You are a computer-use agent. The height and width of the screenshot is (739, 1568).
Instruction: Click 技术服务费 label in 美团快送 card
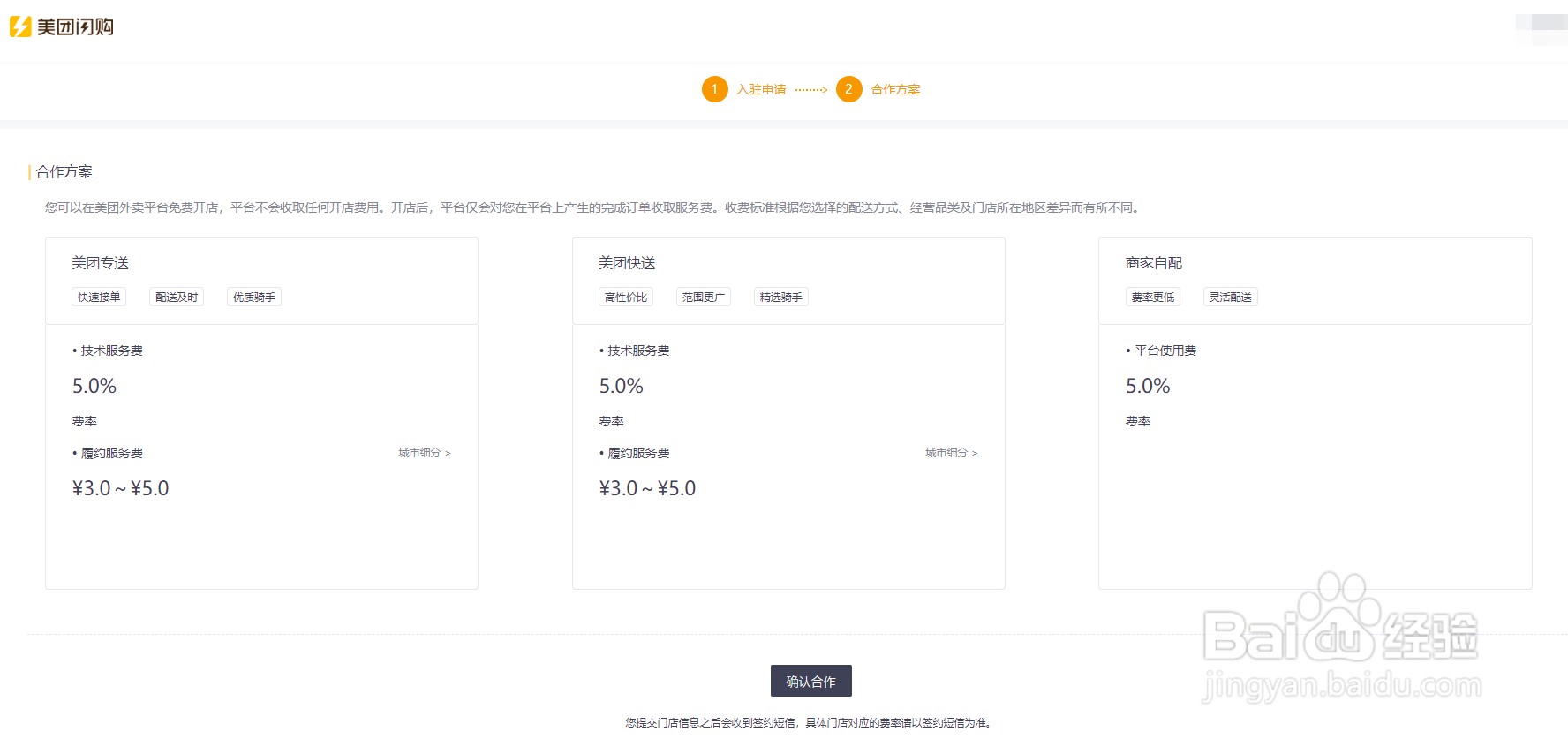[x=638, y=351]
